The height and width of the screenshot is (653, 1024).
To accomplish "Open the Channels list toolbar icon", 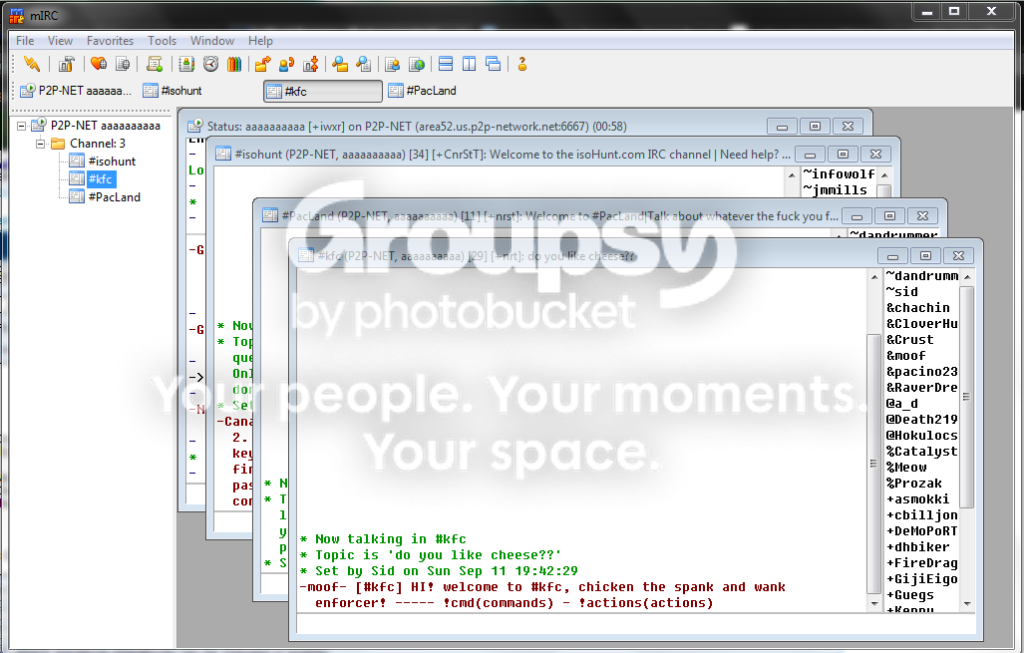I will [x=123, y=64].
